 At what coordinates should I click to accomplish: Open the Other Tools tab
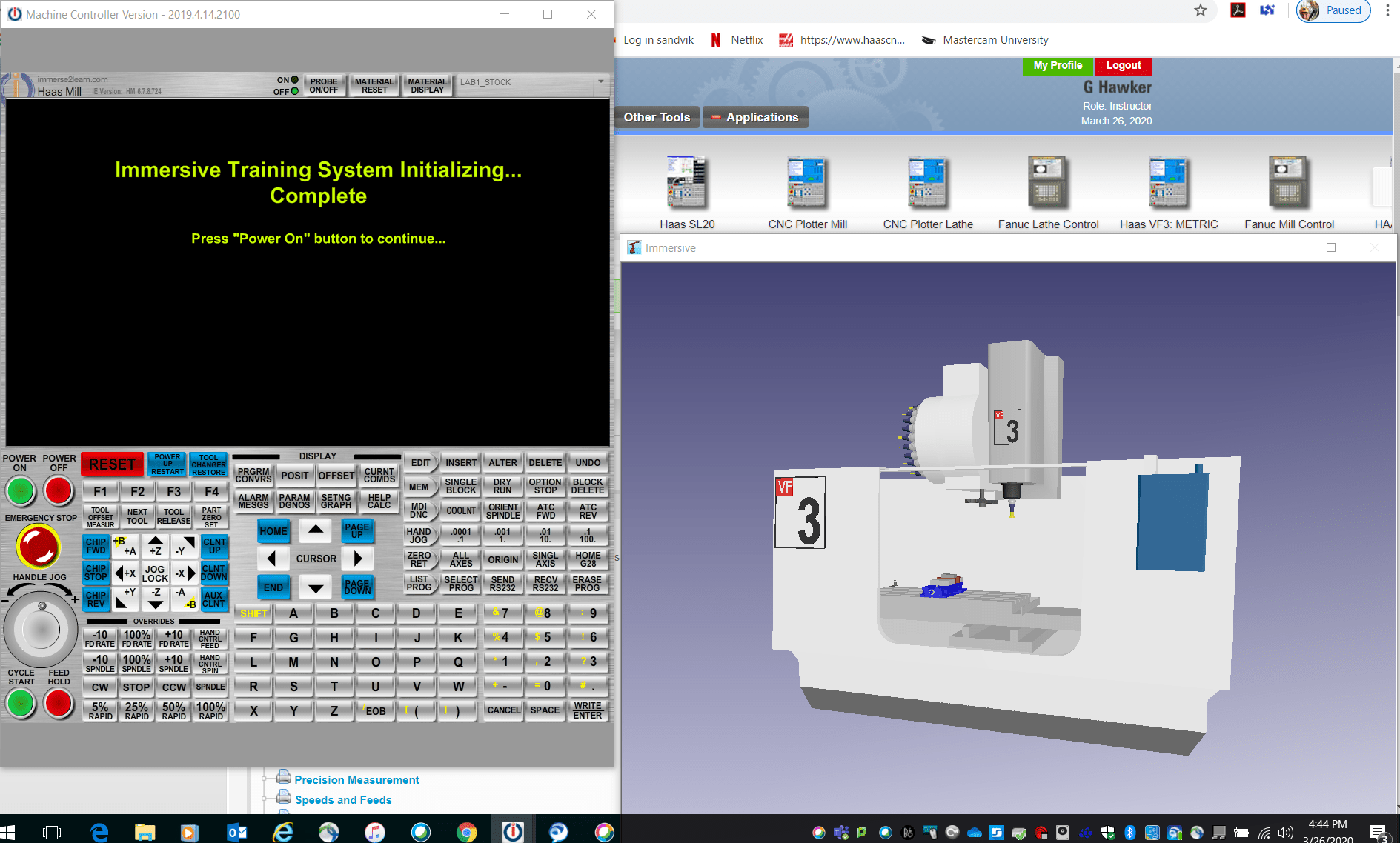tap(657, 117)
